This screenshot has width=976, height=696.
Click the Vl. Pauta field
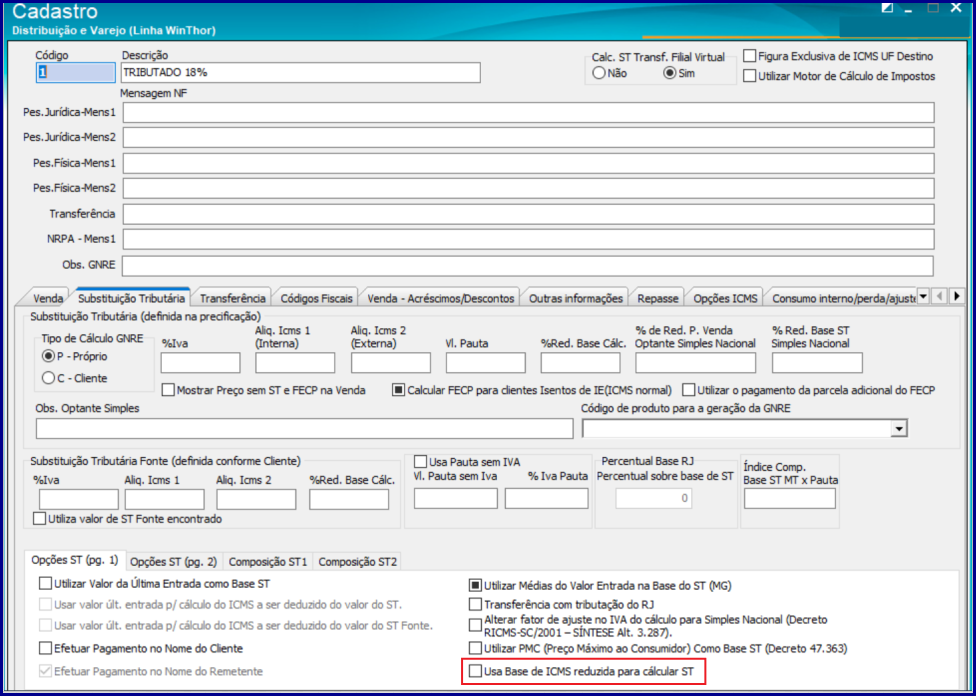(486, 362)
